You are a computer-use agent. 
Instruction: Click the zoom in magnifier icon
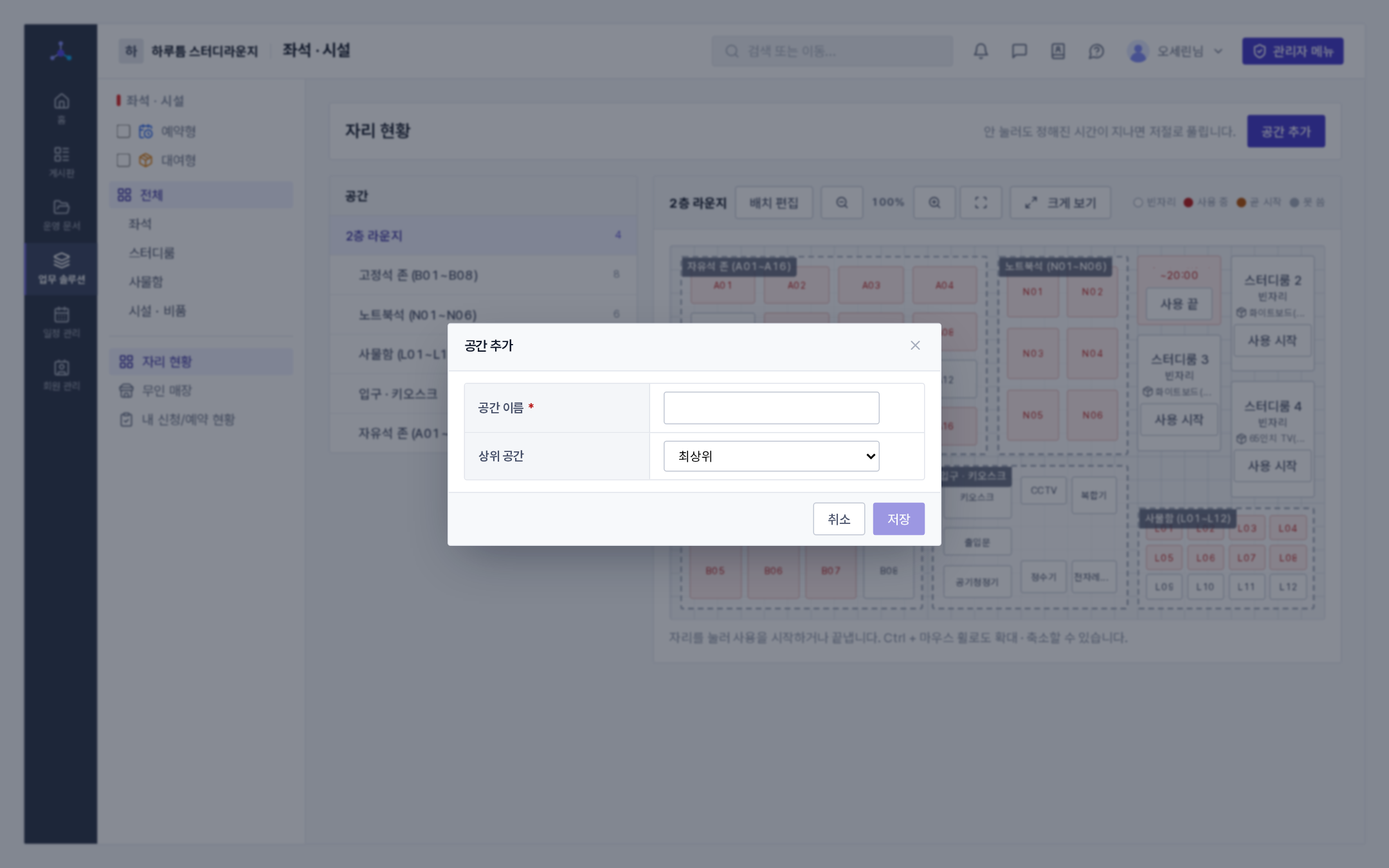tap(934, 203)
